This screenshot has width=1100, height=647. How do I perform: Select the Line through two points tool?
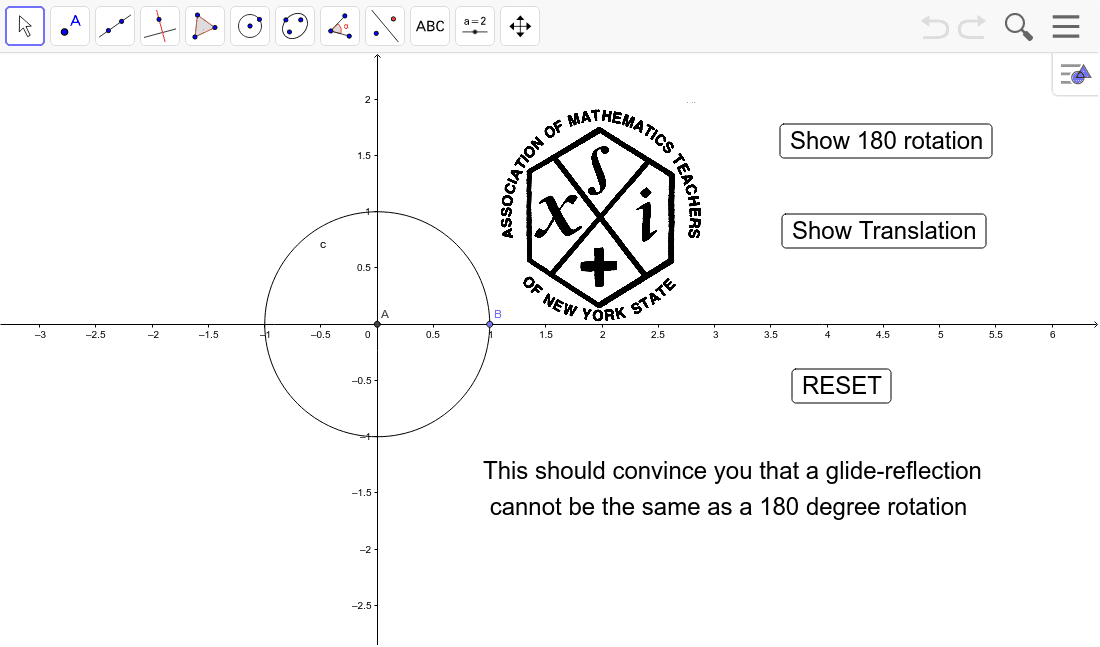click(115, 27)
